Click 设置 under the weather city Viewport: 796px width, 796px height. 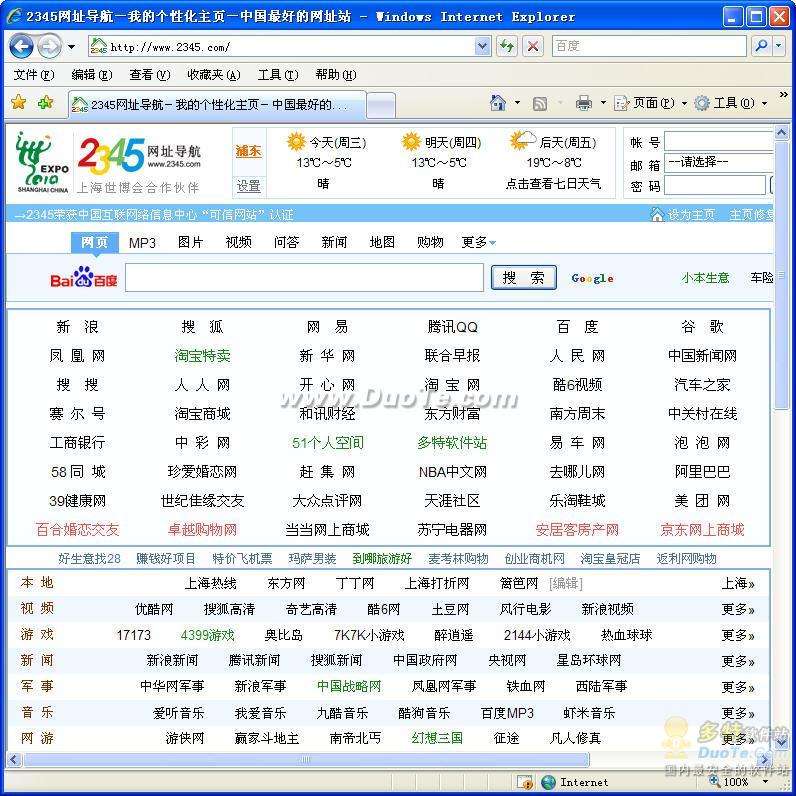click(x=248, y=186)
